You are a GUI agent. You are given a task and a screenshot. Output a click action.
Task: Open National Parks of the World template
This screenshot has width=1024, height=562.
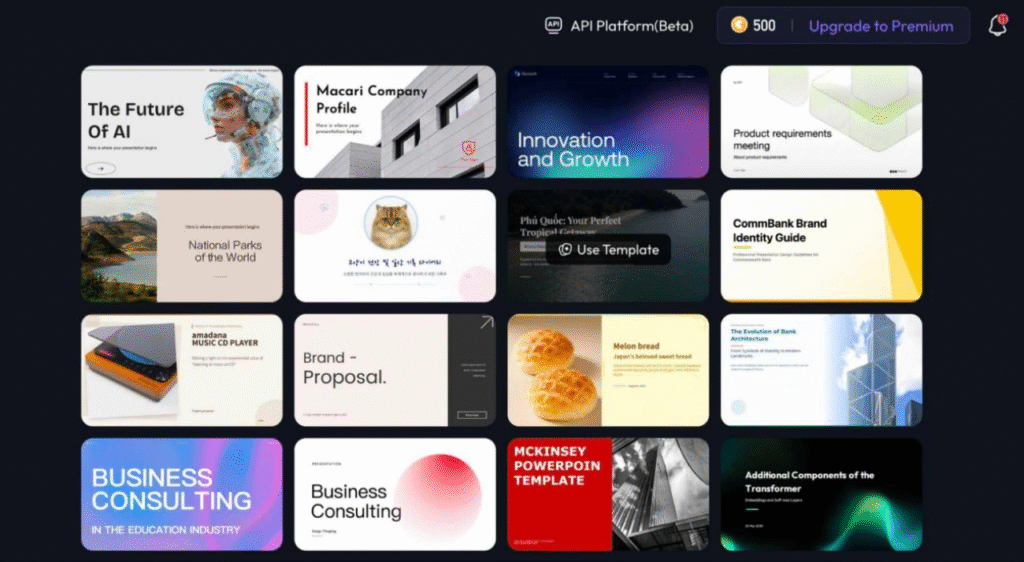tap(181, 246)
